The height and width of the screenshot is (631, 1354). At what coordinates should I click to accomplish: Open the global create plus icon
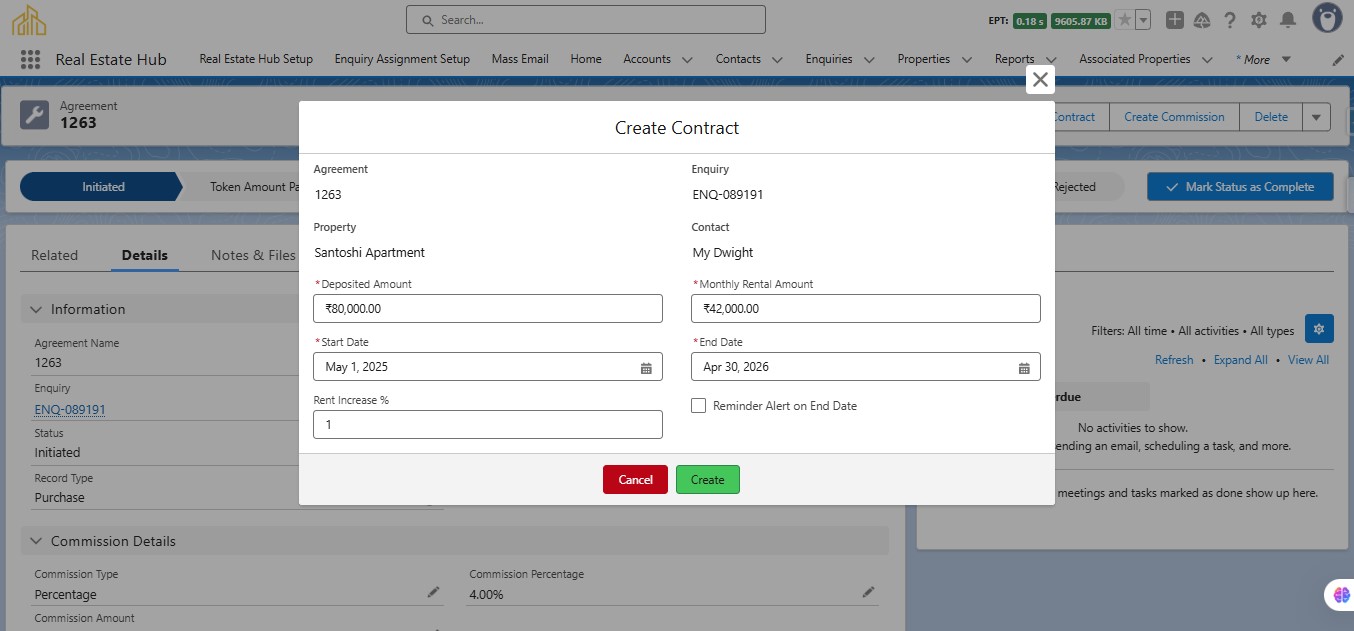tap(1175, 20)
